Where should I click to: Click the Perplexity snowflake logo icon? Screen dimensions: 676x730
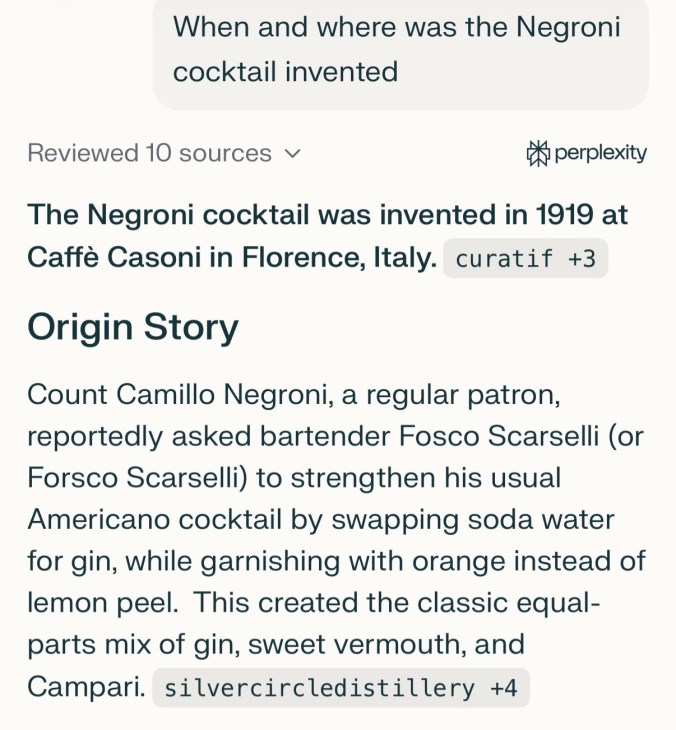(537, 153)
